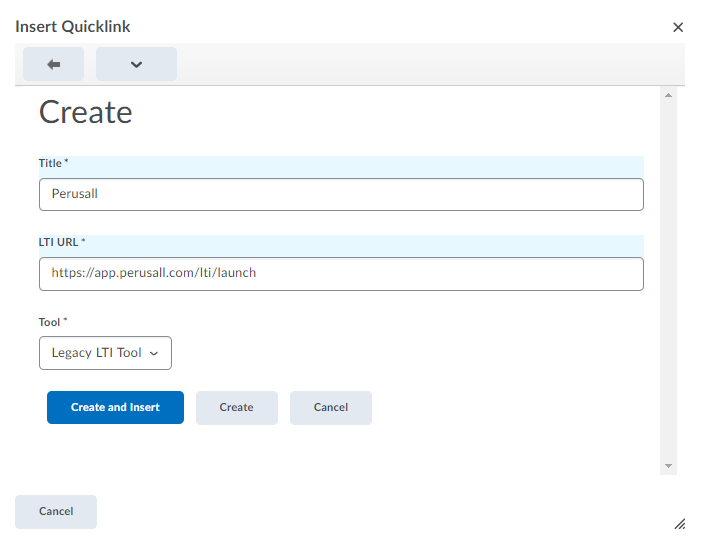Hit Cancel next to the Create button

tap(331, 408)
